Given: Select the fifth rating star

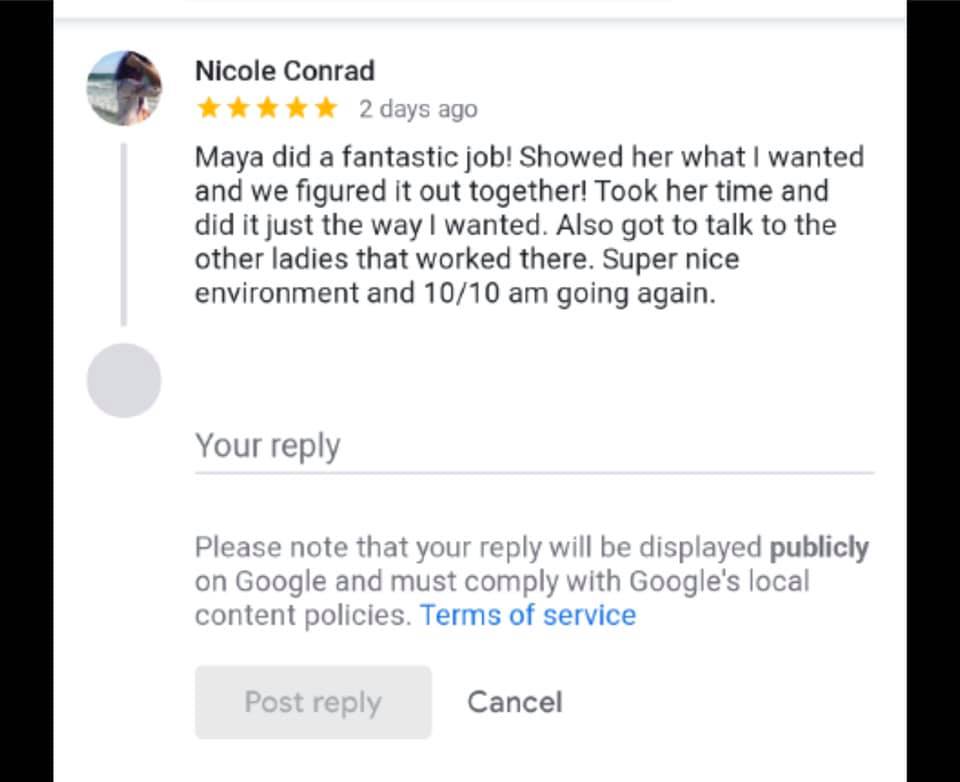Looking at the screenshot, I should [x=326, y=108].
